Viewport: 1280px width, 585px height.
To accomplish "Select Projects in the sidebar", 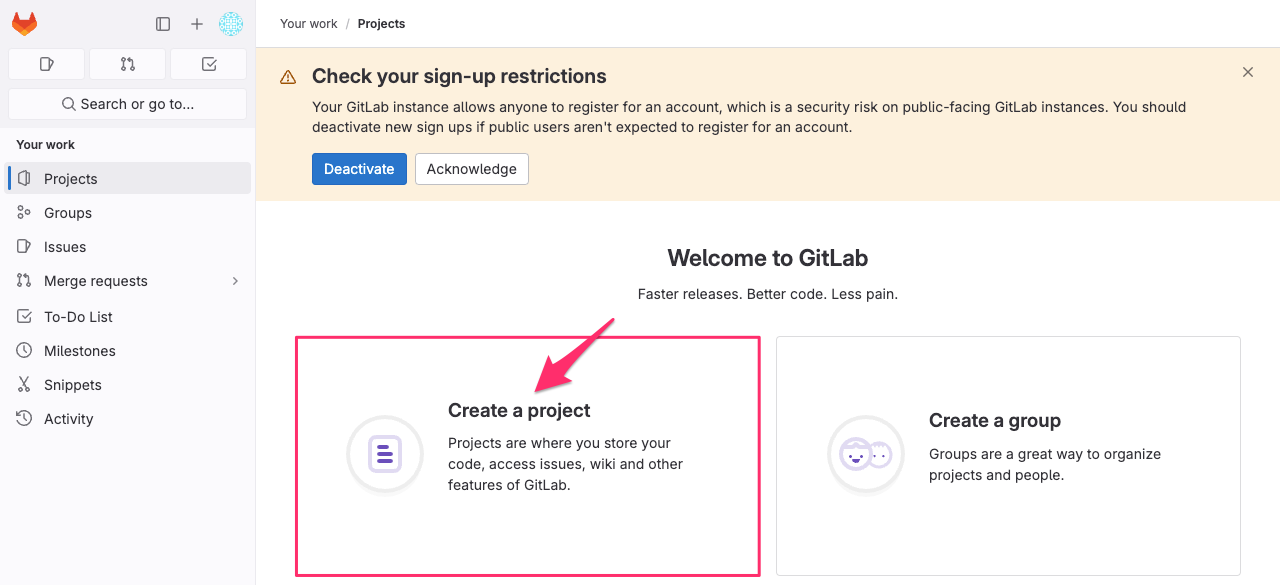I will coord(128,179).
